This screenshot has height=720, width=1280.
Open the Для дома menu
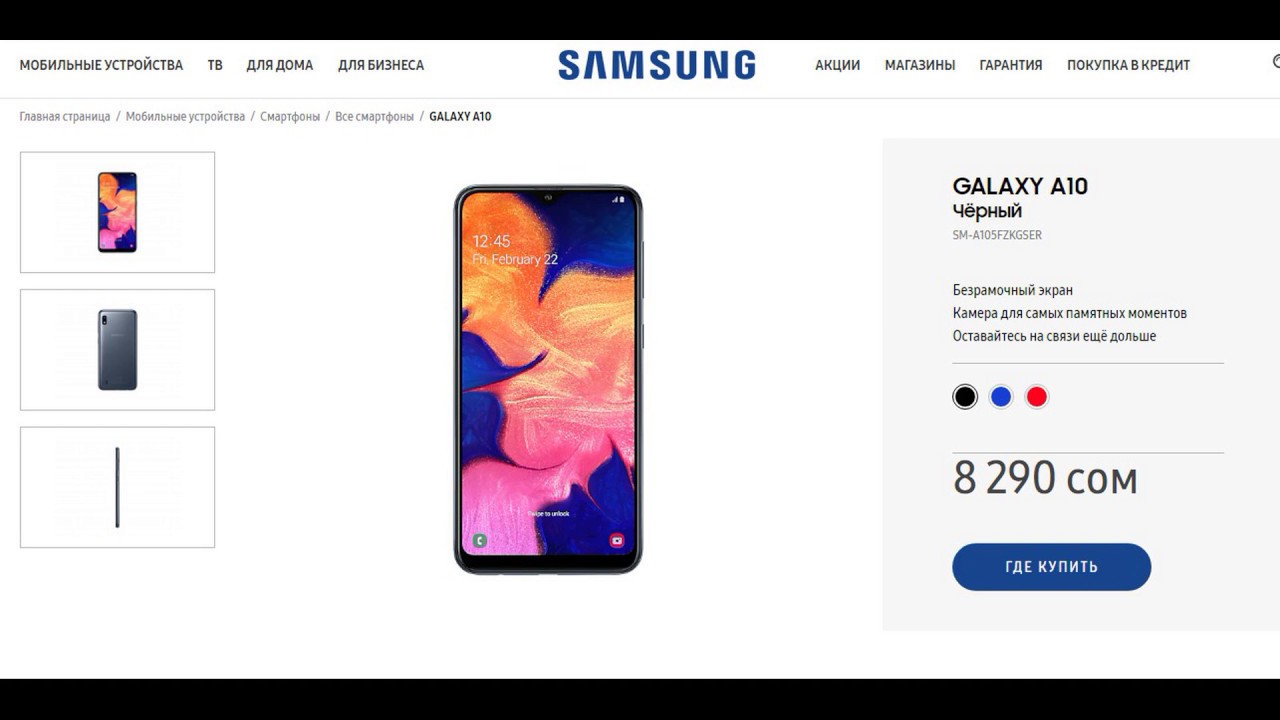coord(280,65)
